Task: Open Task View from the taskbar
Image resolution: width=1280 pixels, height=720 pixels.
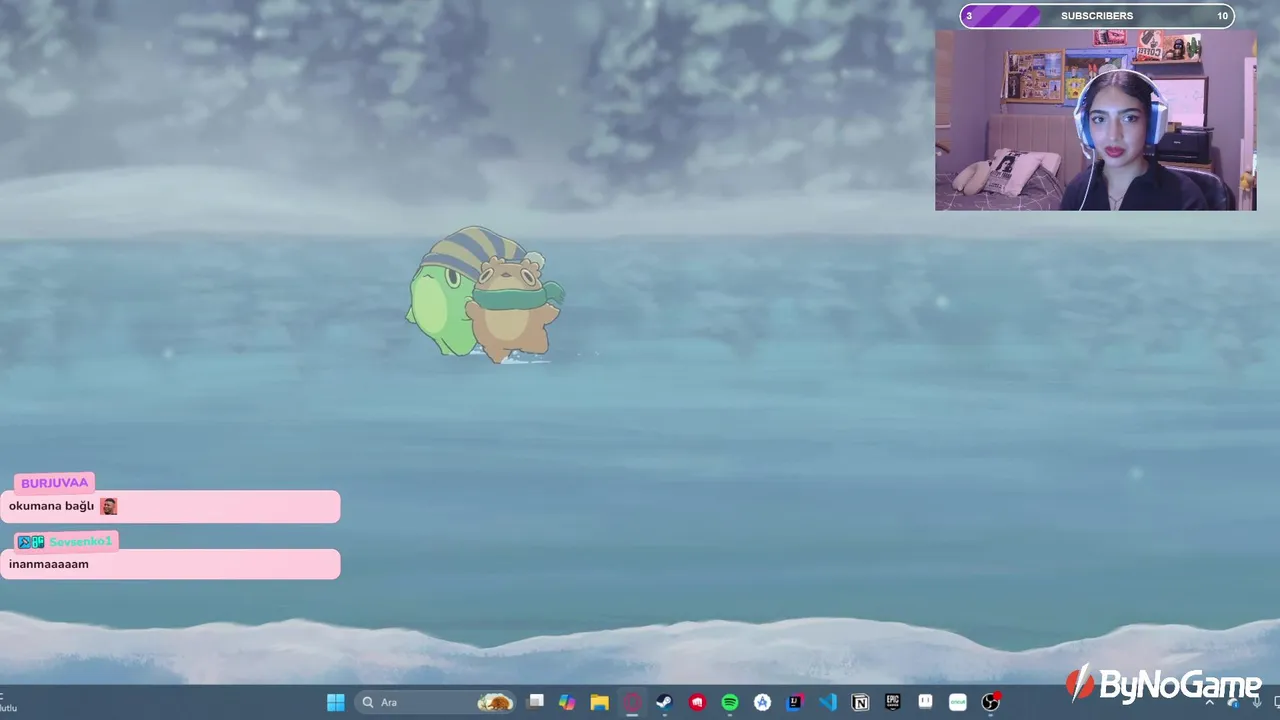Action: pos(536,702)
